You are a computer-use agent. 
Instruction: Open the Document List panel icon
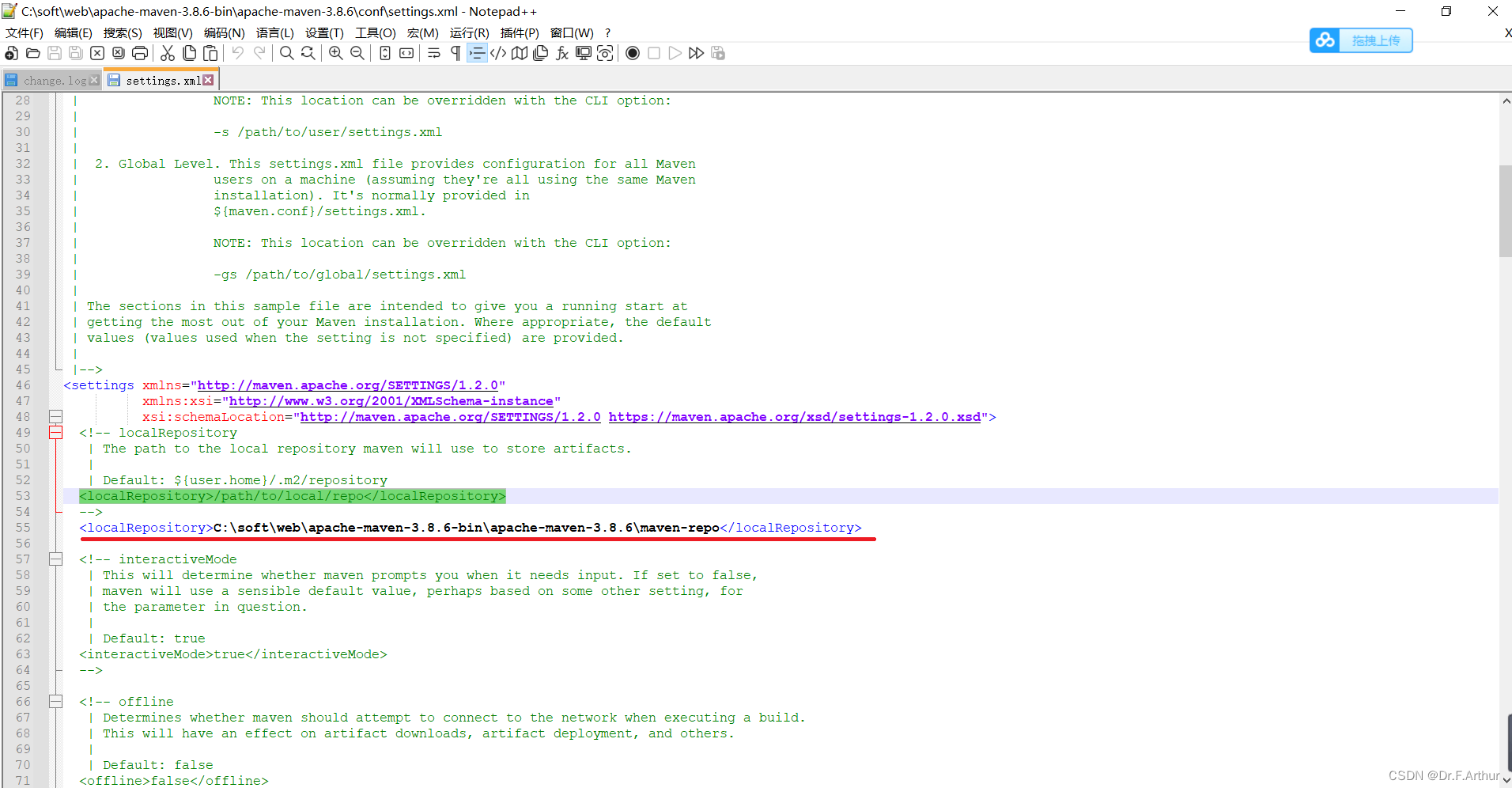541,53
